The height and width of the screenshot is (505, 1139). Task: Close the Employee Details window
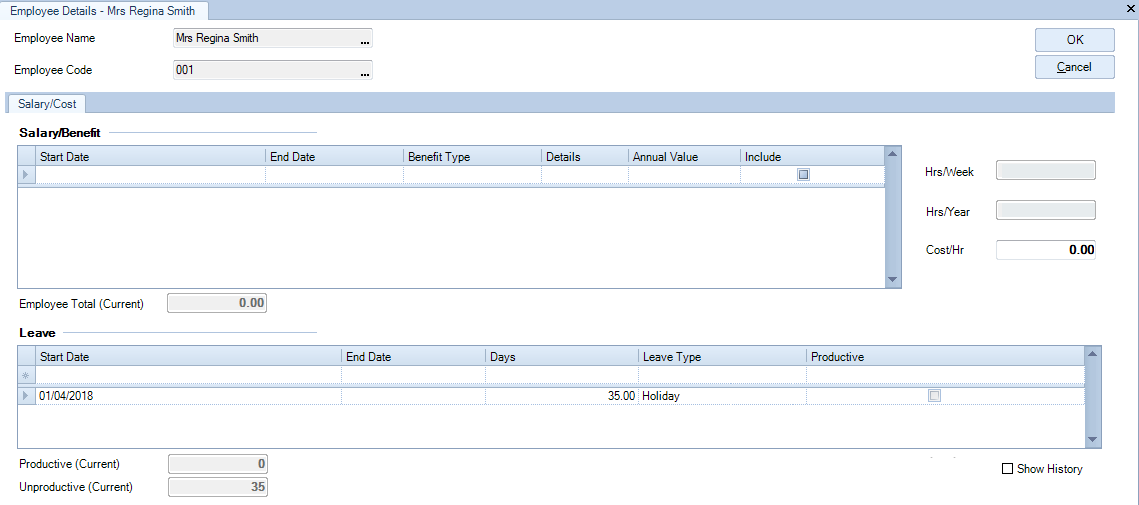coord(1131,7)
